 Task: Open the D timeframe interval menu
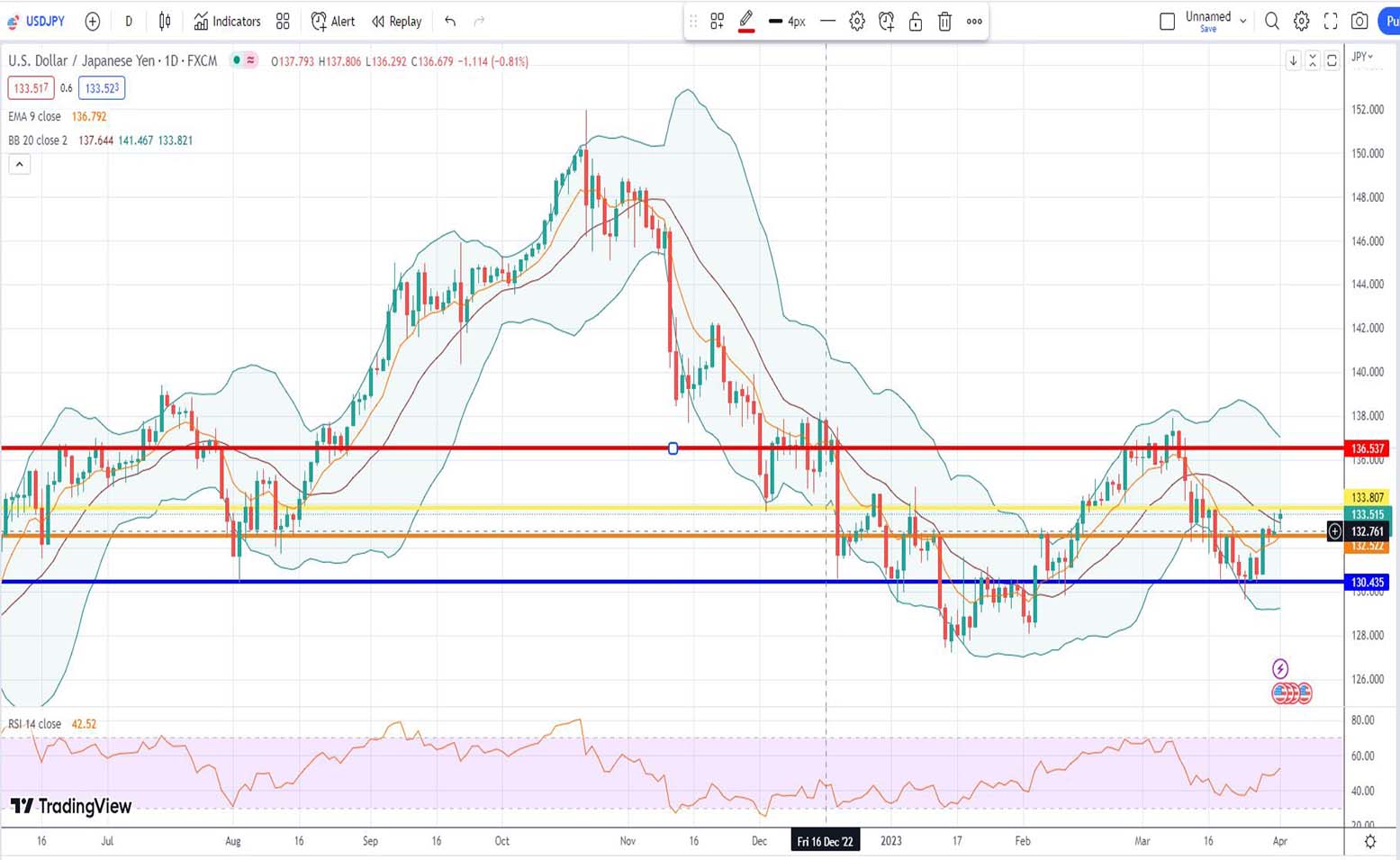[x=129, y=21]
